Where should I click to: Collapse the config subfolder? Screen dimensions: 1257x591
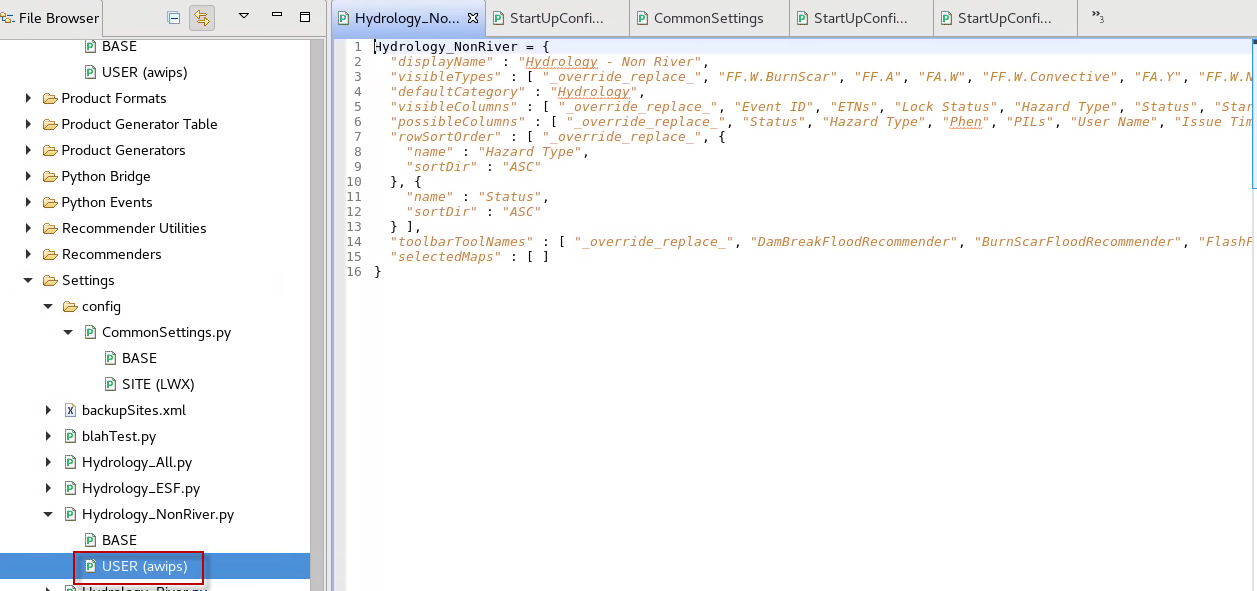point(48,306)
